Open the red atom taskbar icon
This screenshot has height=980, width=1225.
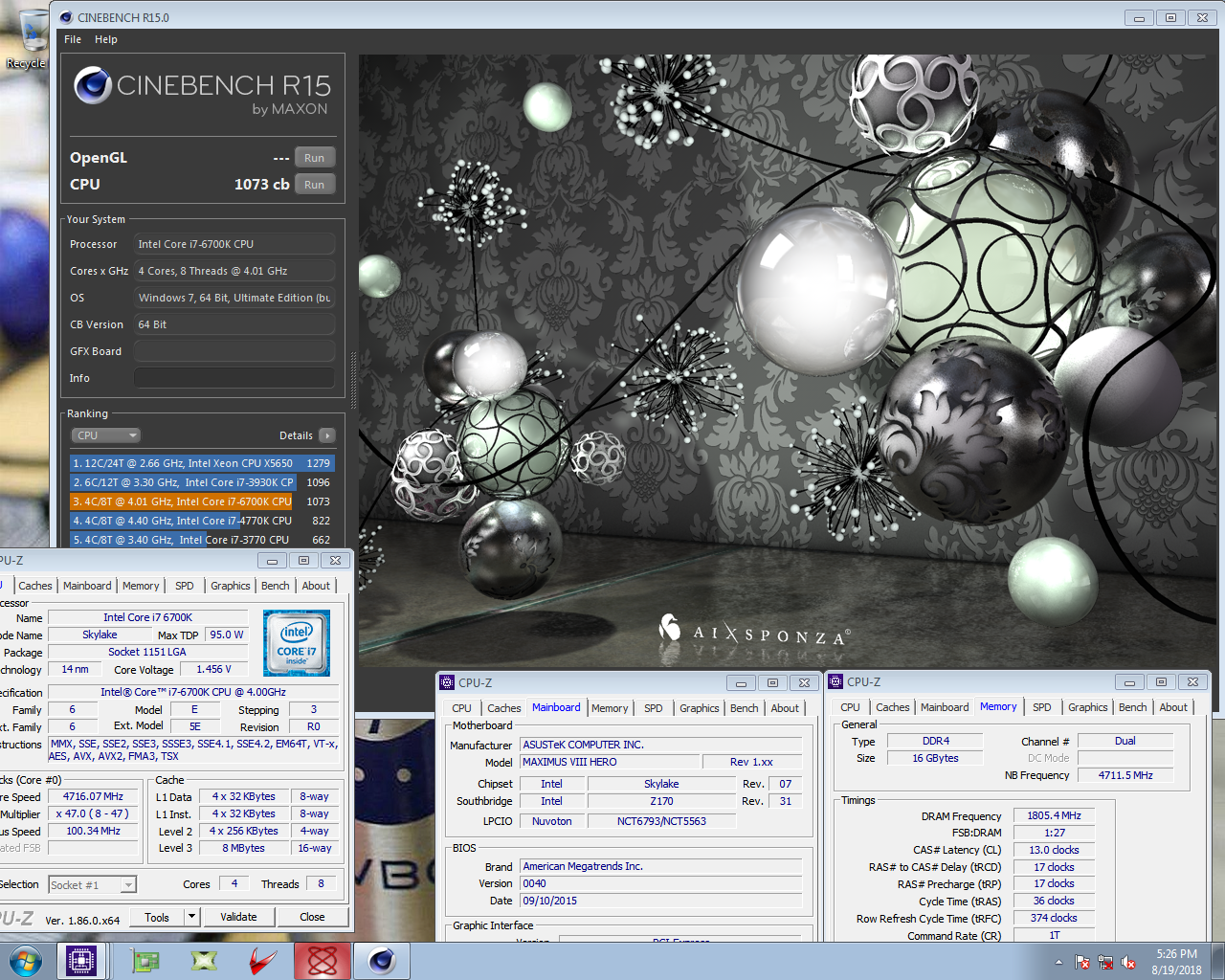click(x=322, y=961)
